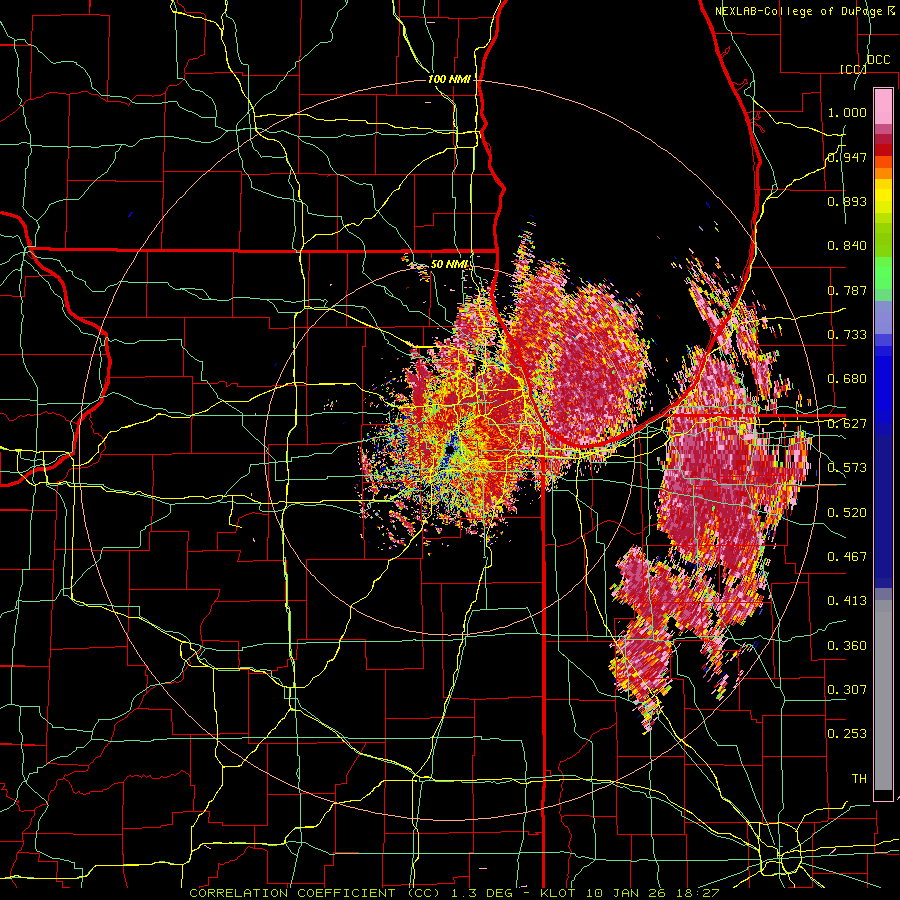Click the TH threshold label on the scale
This screenshot has width=900, height=900.
tap(859, 779)
